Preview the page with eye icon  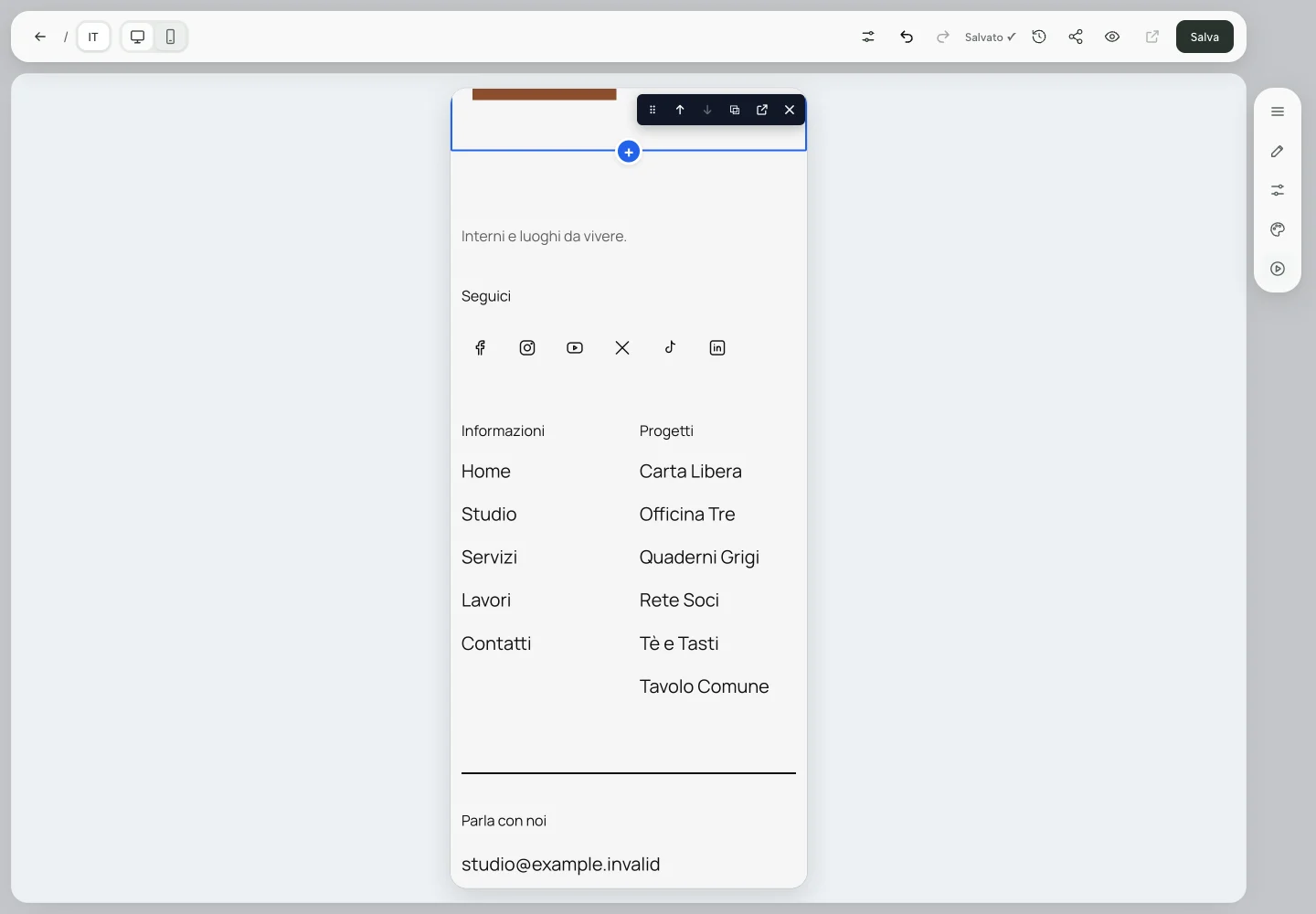coord(1112,37)
